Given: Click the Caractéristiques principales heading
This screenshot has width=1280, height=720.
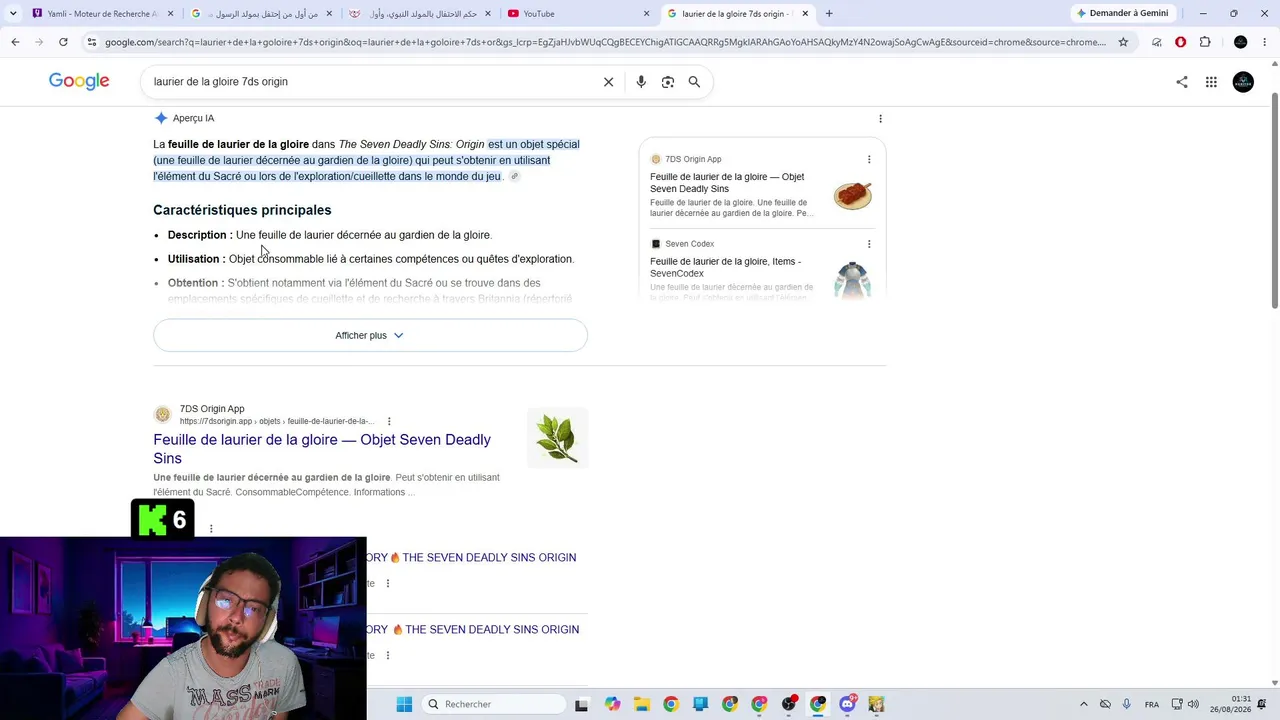Looking at the screenshot, I should (x=242, y=210).
